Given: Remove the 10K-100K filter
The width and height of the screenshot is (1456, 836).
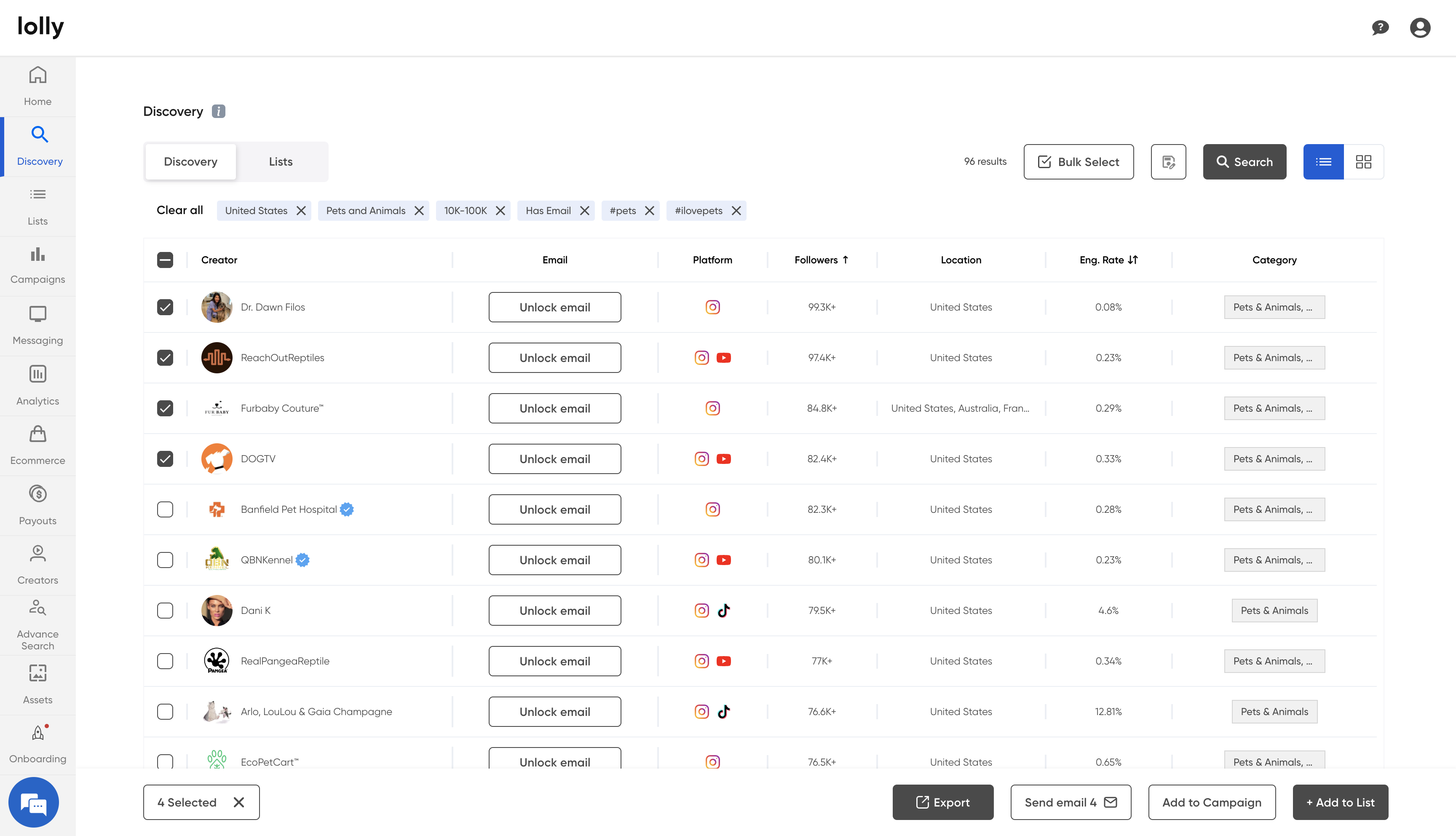Looking at the screenshot, I should pyautogui.click(x=500, y=211).
